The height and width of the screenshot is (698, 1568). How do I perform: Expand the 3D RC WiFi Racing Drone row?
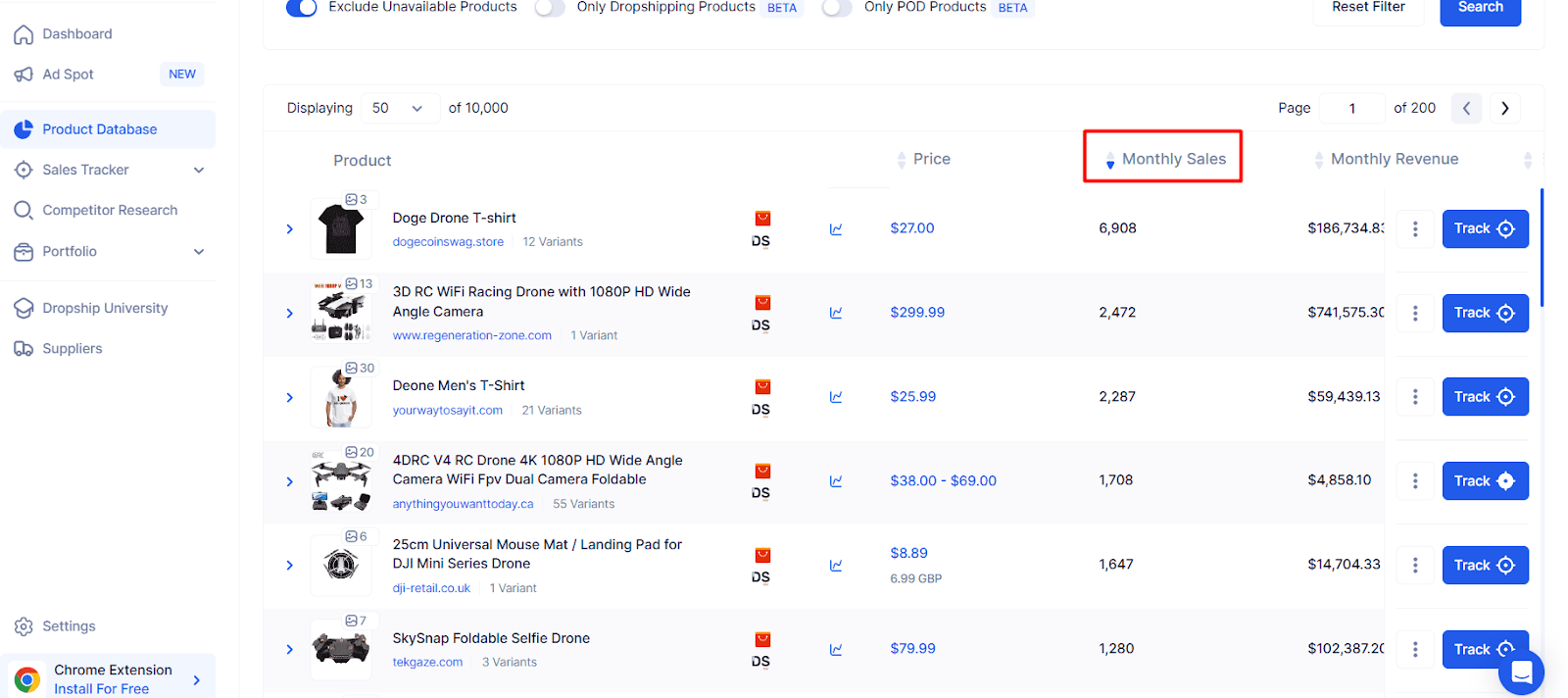[289, 313]
